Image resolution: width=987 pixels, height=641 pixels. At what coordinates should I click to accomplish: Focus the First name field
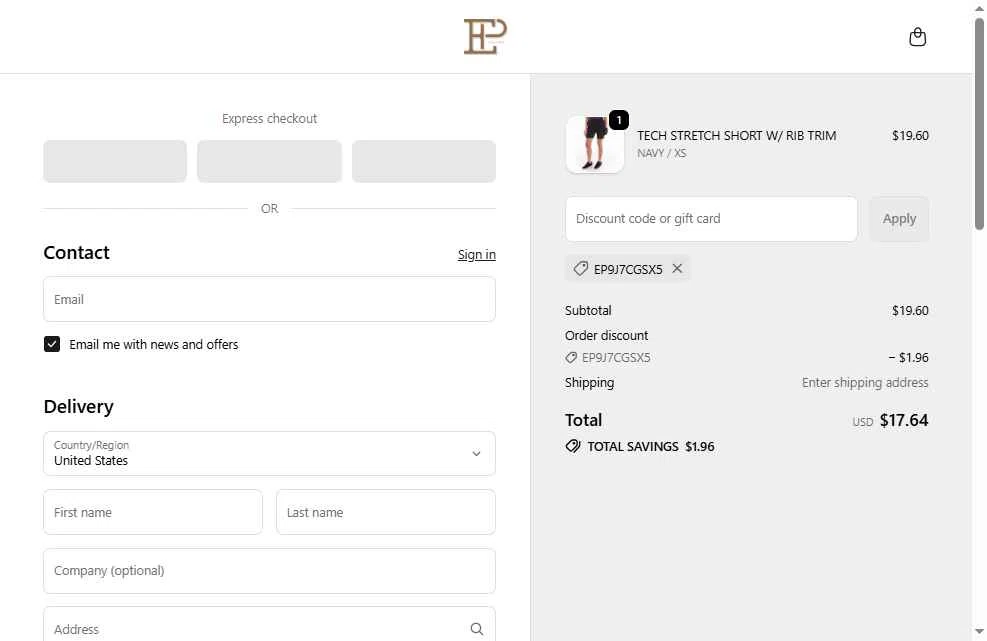coord(153,512)
